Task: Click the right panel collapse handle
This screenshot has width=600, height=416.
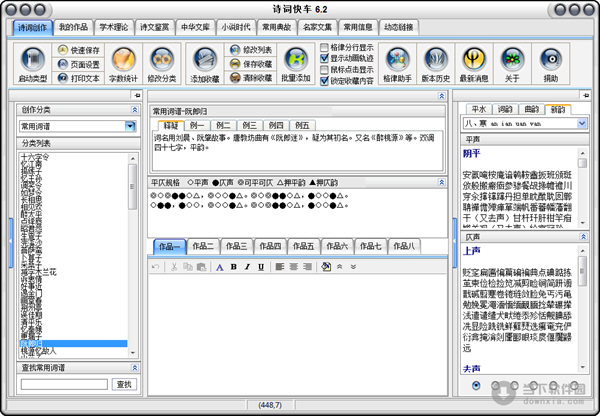Action: 454,242
